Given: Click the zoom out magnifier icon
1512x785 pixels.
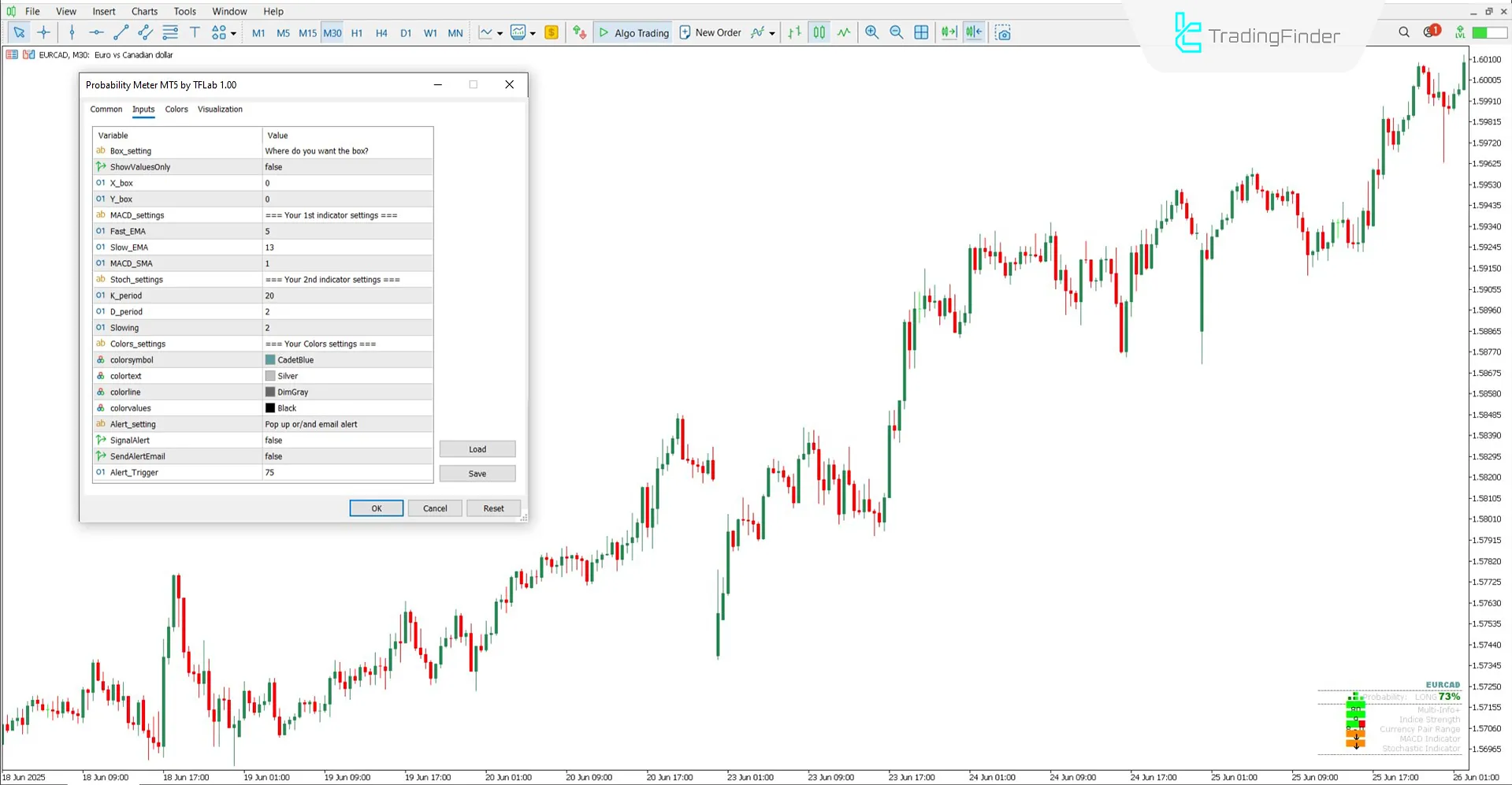Looking at the screenshot, I should (x=896, y=32).
